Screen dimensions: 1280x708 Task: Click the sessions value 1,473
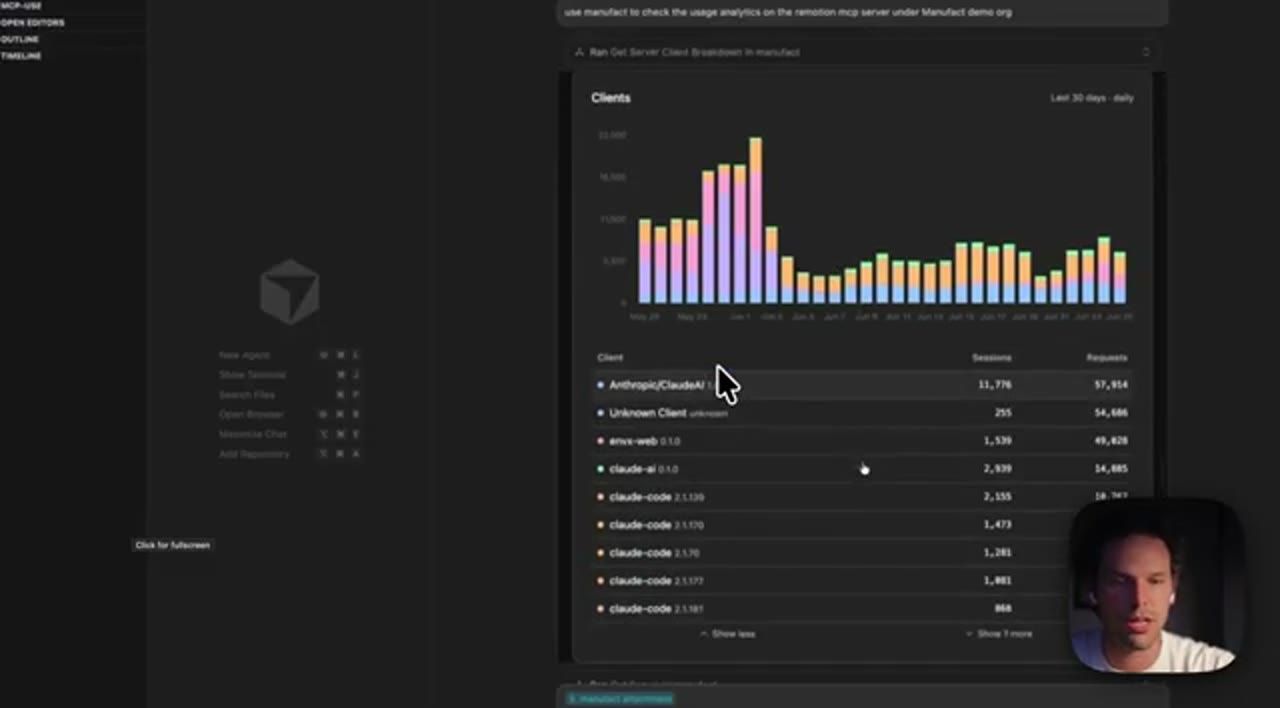[x=997, y=525]
